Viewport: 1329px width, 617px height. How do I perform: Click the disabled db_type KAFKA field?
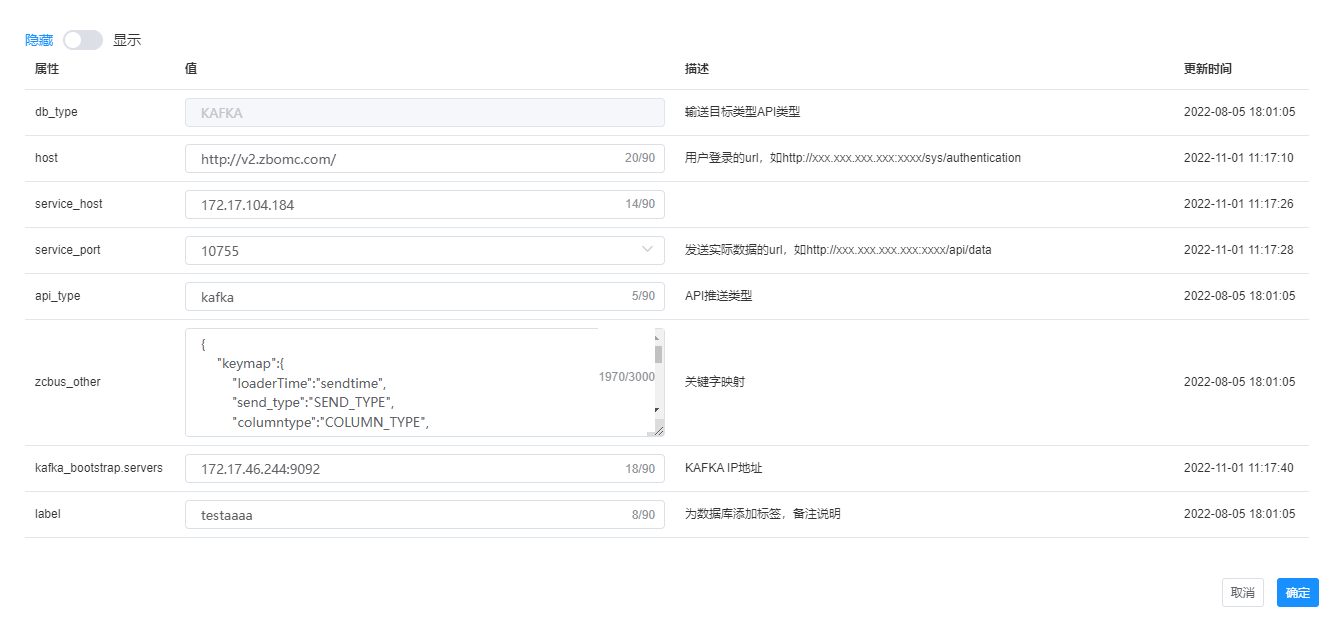pyautogui.click(x=424, y=113)
